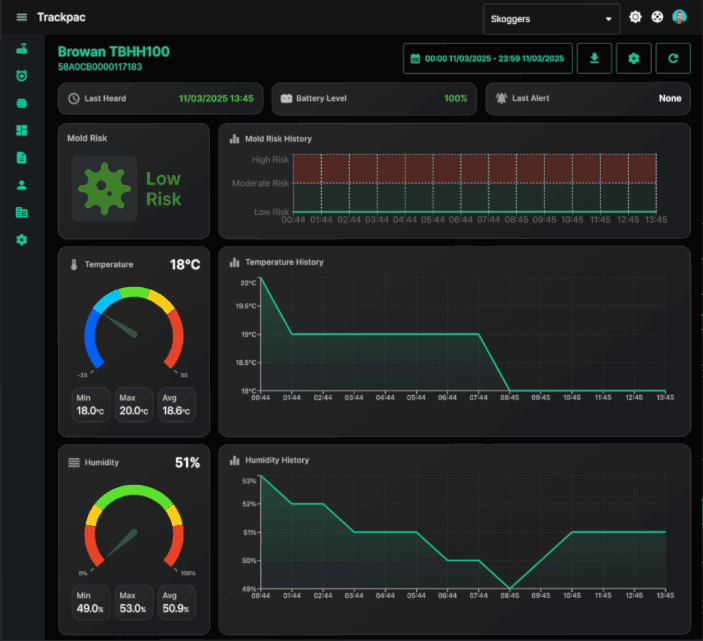
Task: Open settings gear icon in sidebar
Action: coord(22,240)
